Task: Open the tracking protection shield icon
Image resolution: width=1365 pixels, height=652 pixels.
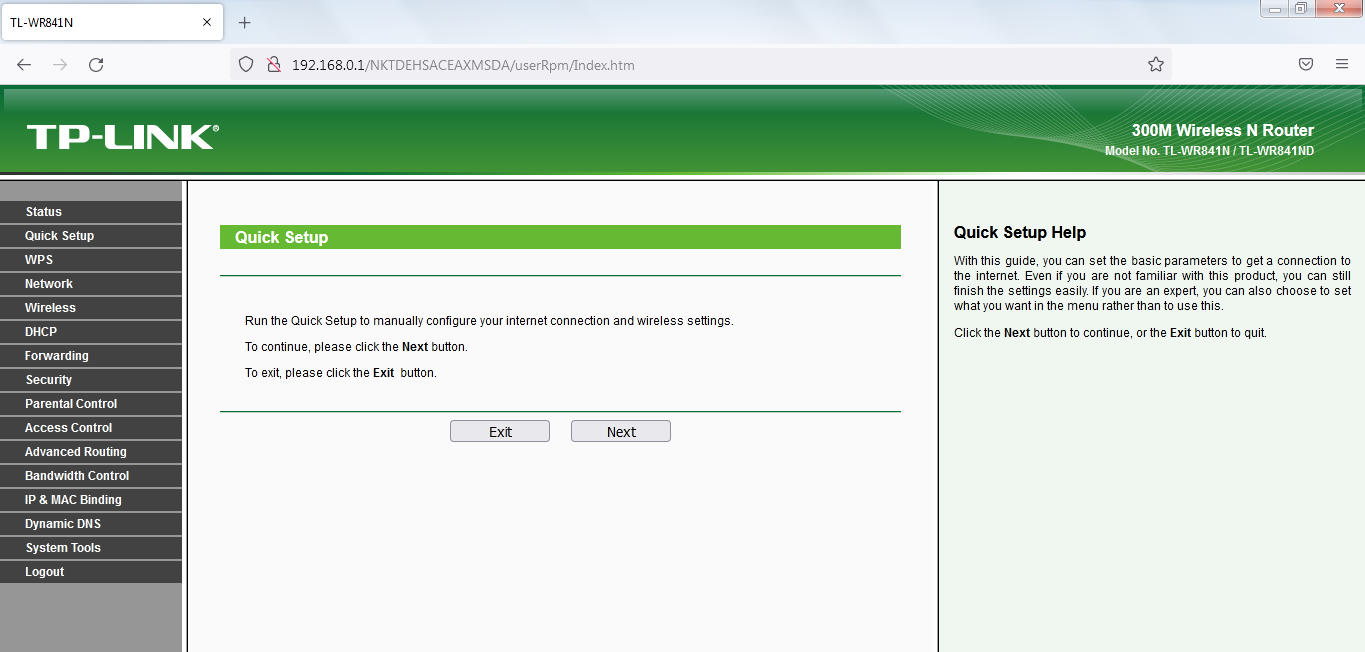Action: coord(246,65)
